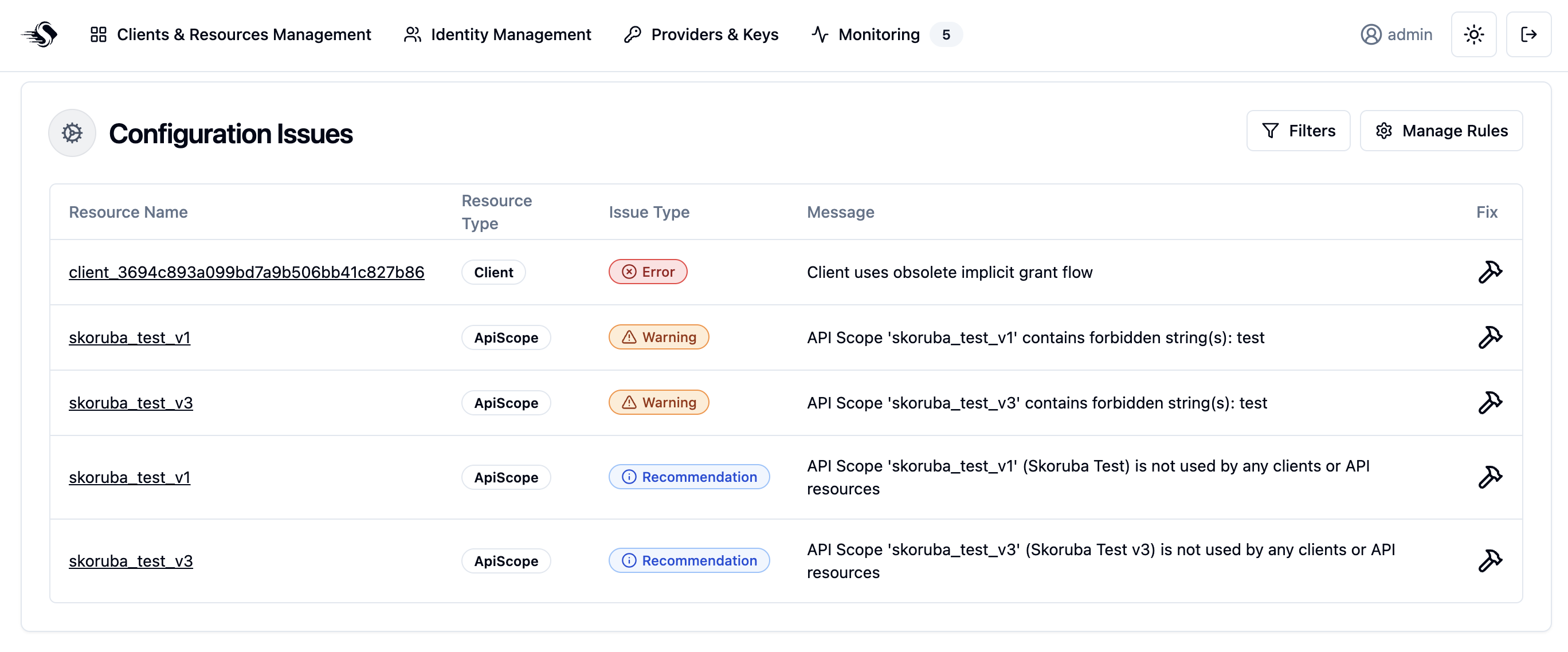Click the Warning badge for skoruba_test_v1
The height and width of the screenshot is (652, 1568).
coord(658,337)
